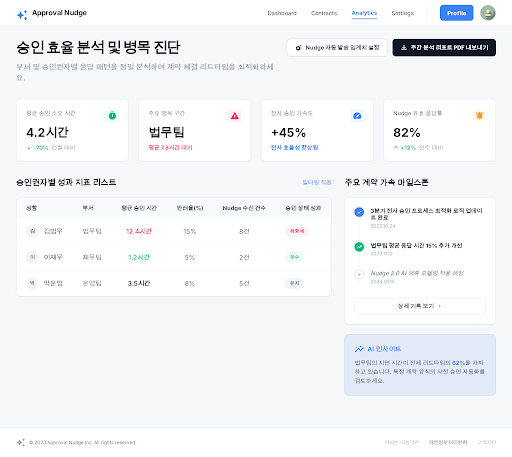Image resolution: width=512 pixels, height=457 pixels.
Task: Click the green stopwatch icon on the 4.2시간 card
Action: (112, 116)
